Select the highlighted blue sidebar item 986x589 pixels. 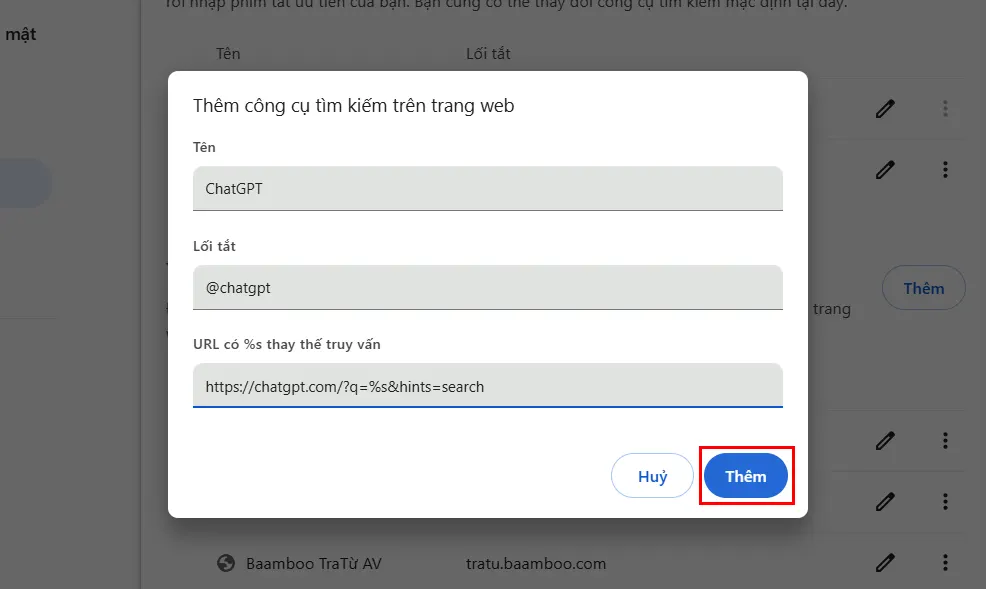(25, 183)
